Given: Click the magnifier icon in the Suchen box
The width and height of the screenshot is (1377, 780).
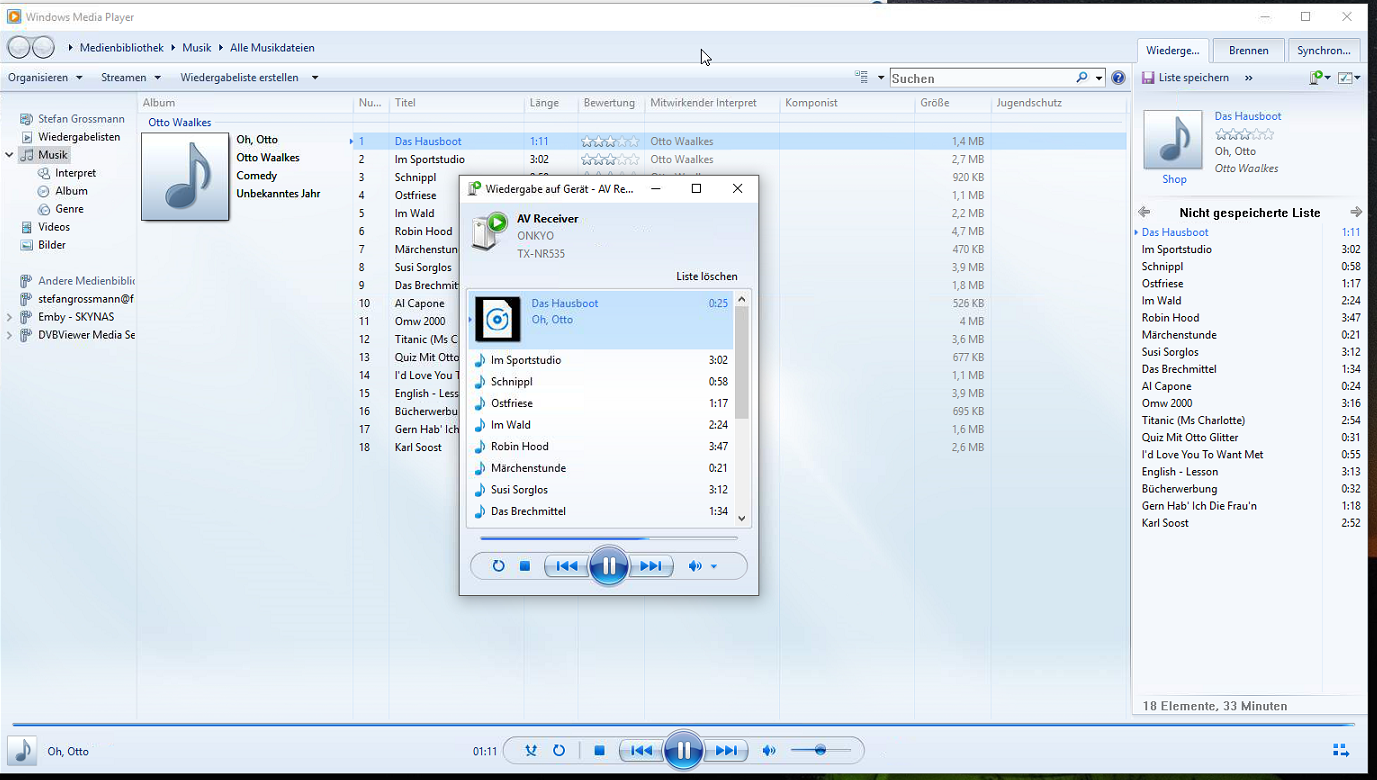Looking at the screenshot, I should click(x=1081, y=78).
